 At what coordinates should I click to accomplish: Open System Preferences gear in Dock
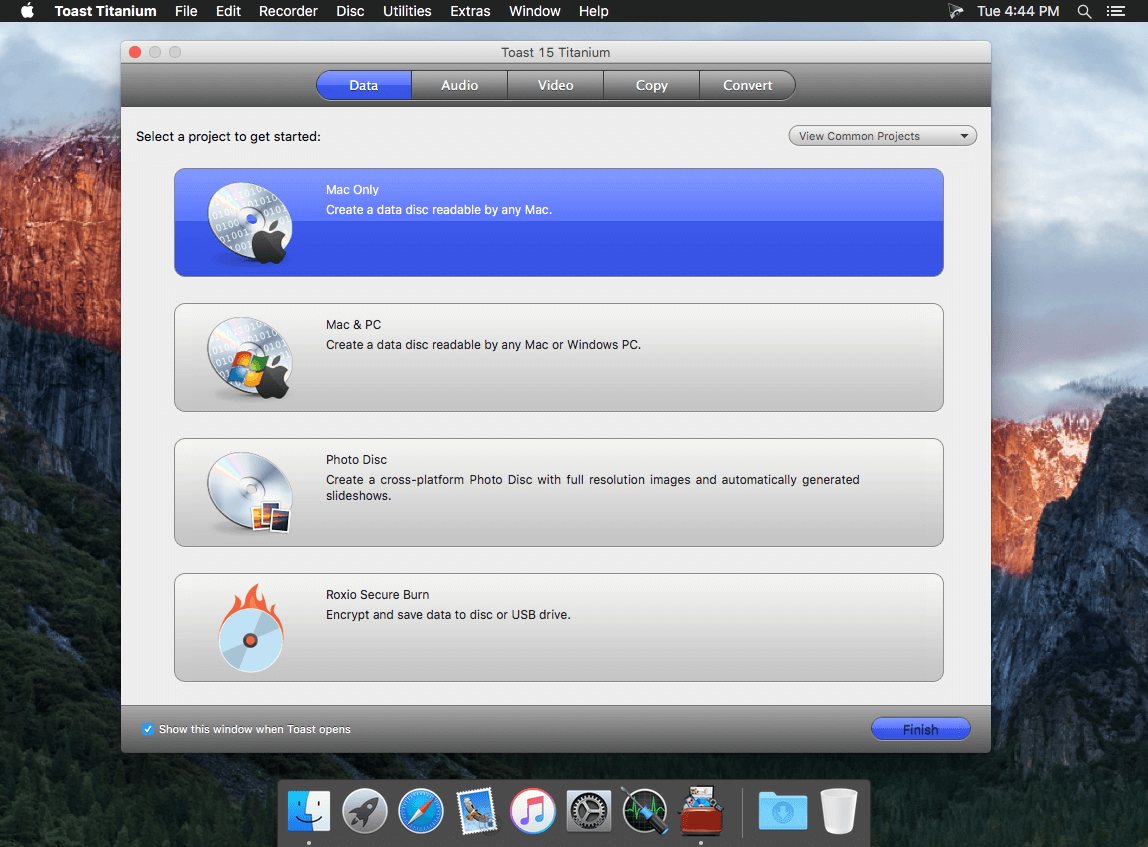tap(589, 811)
